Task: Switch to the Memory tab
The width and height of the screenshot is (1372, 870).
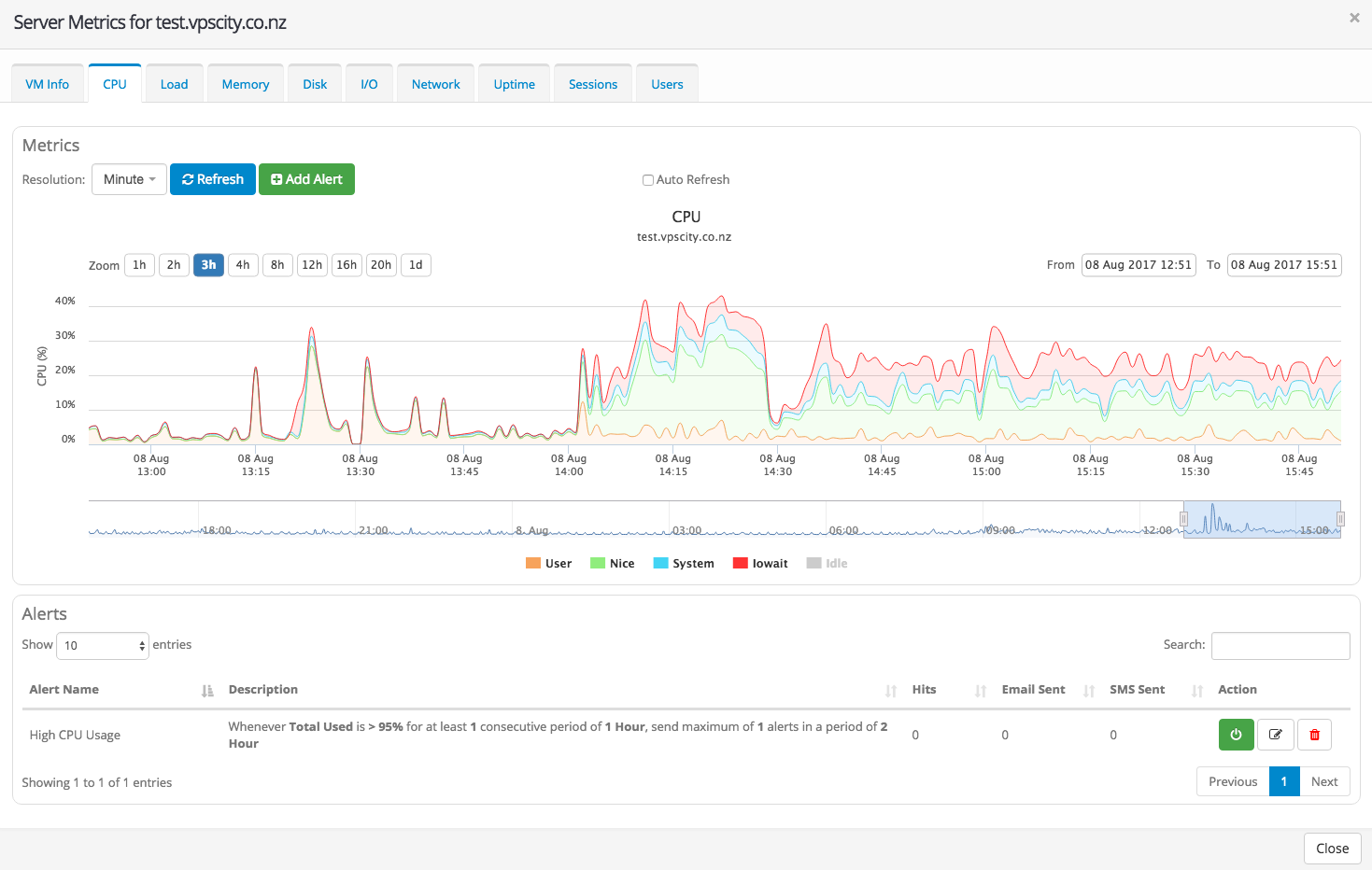Action: pos(246,84)
